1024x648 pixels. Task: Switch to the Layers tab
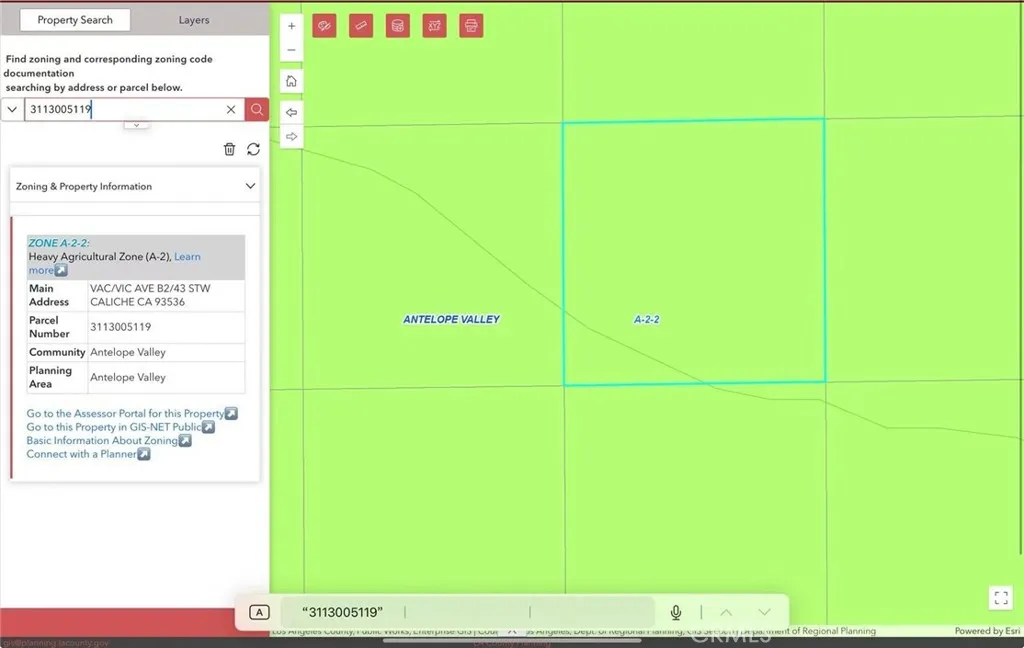[x=194, y=20]
